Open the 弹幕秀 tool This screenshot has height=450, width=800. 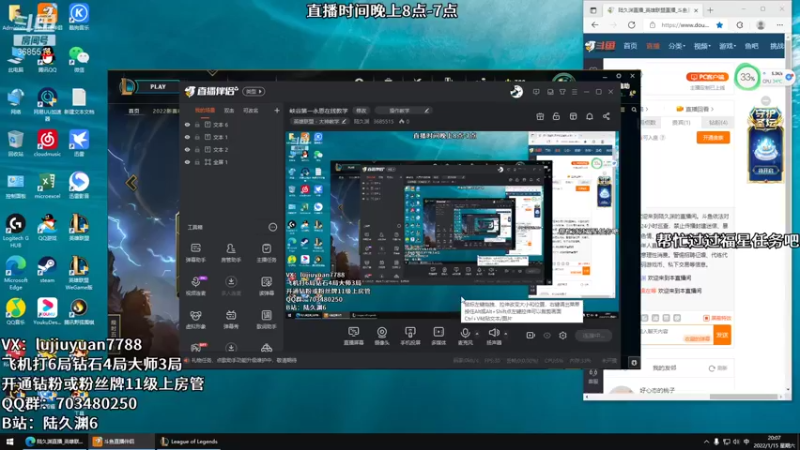point(231,319)
